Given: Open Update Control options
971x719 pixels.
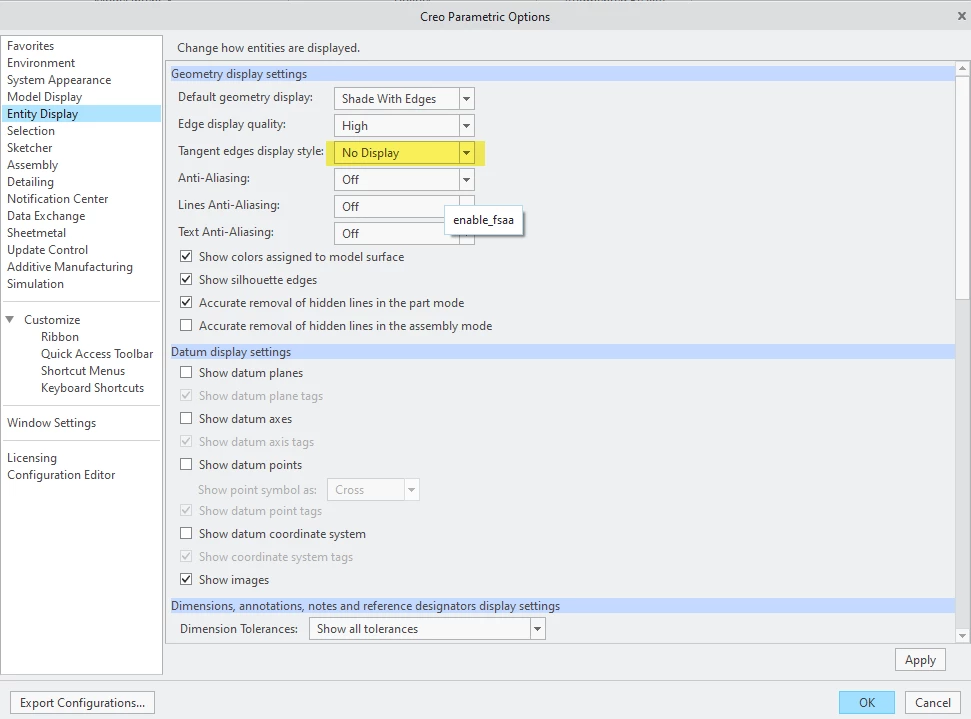Looking at the screenshot, I should 48,250.
